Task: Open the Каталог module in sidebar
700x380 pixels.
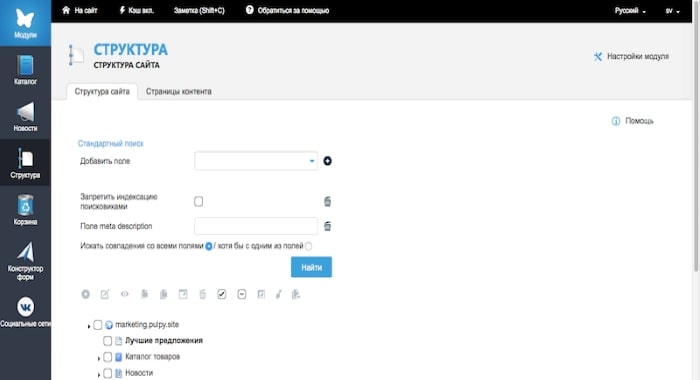Action: click(25, 70)
